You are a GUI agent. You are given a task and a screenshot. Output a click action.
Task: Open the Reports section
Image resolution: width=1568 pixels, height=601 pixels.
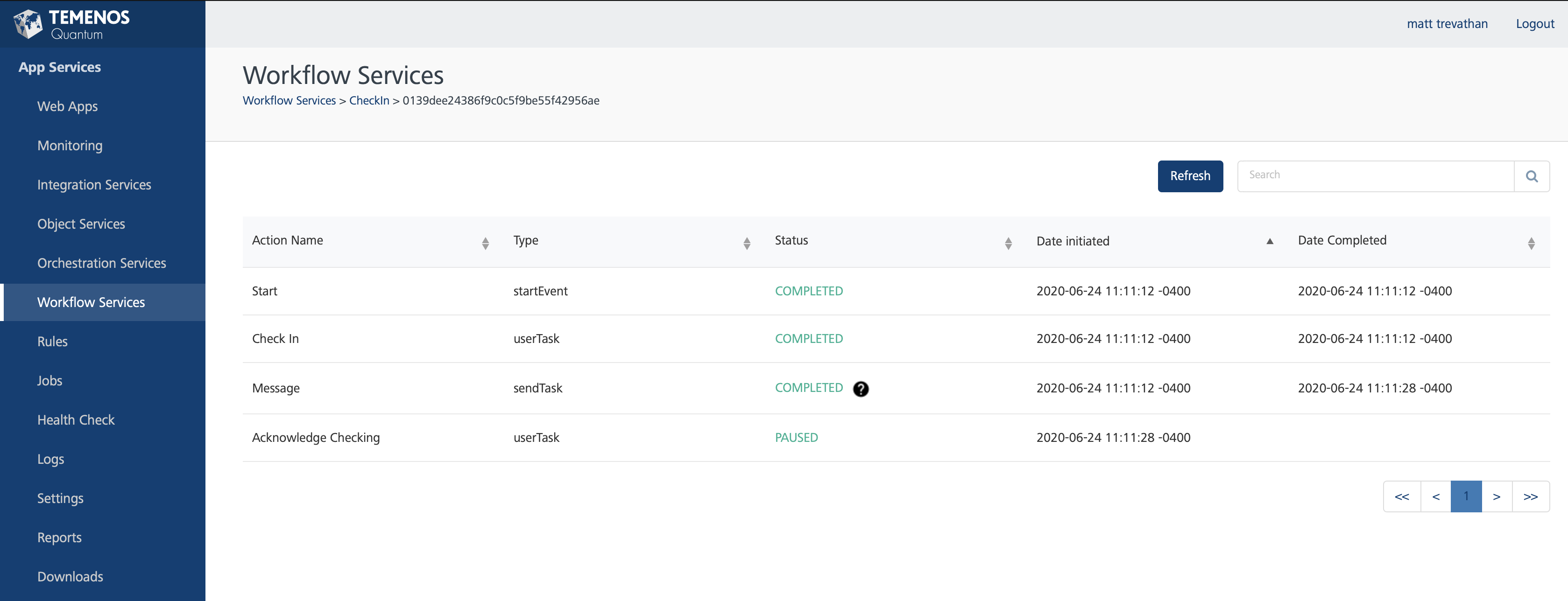coord(59,537)
